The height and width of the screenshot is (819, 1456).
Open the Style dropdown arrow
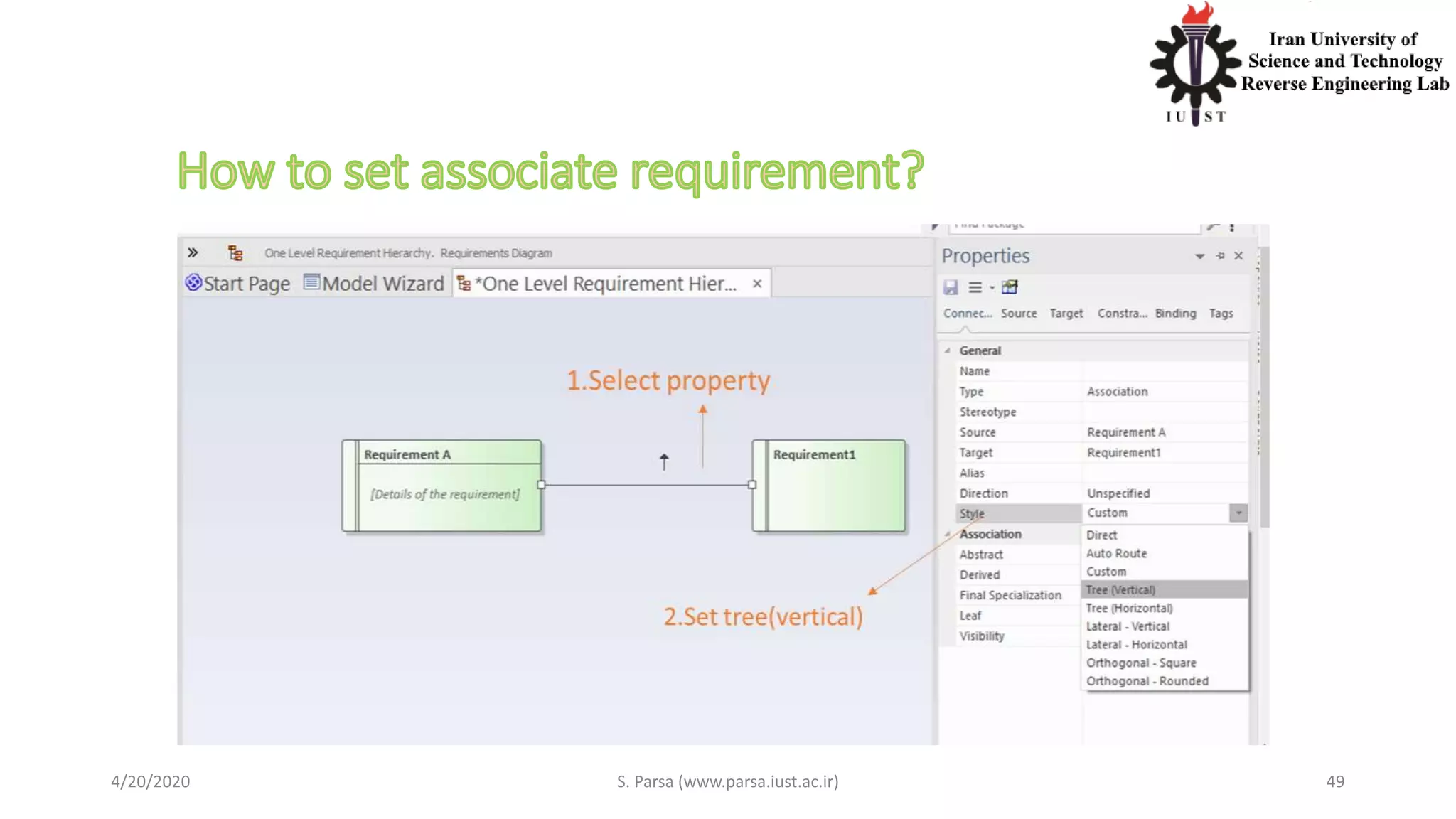point(1238,513)
